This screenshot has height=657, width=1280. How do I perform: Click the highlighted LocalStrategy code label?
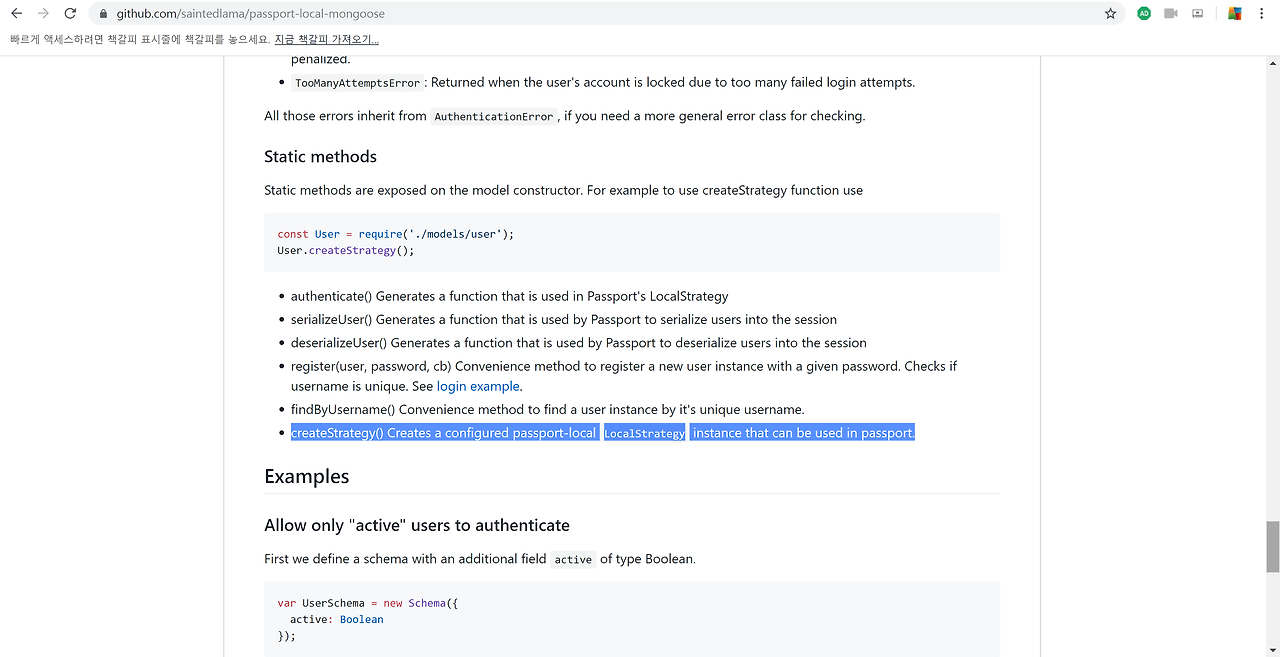coord(644,433)
